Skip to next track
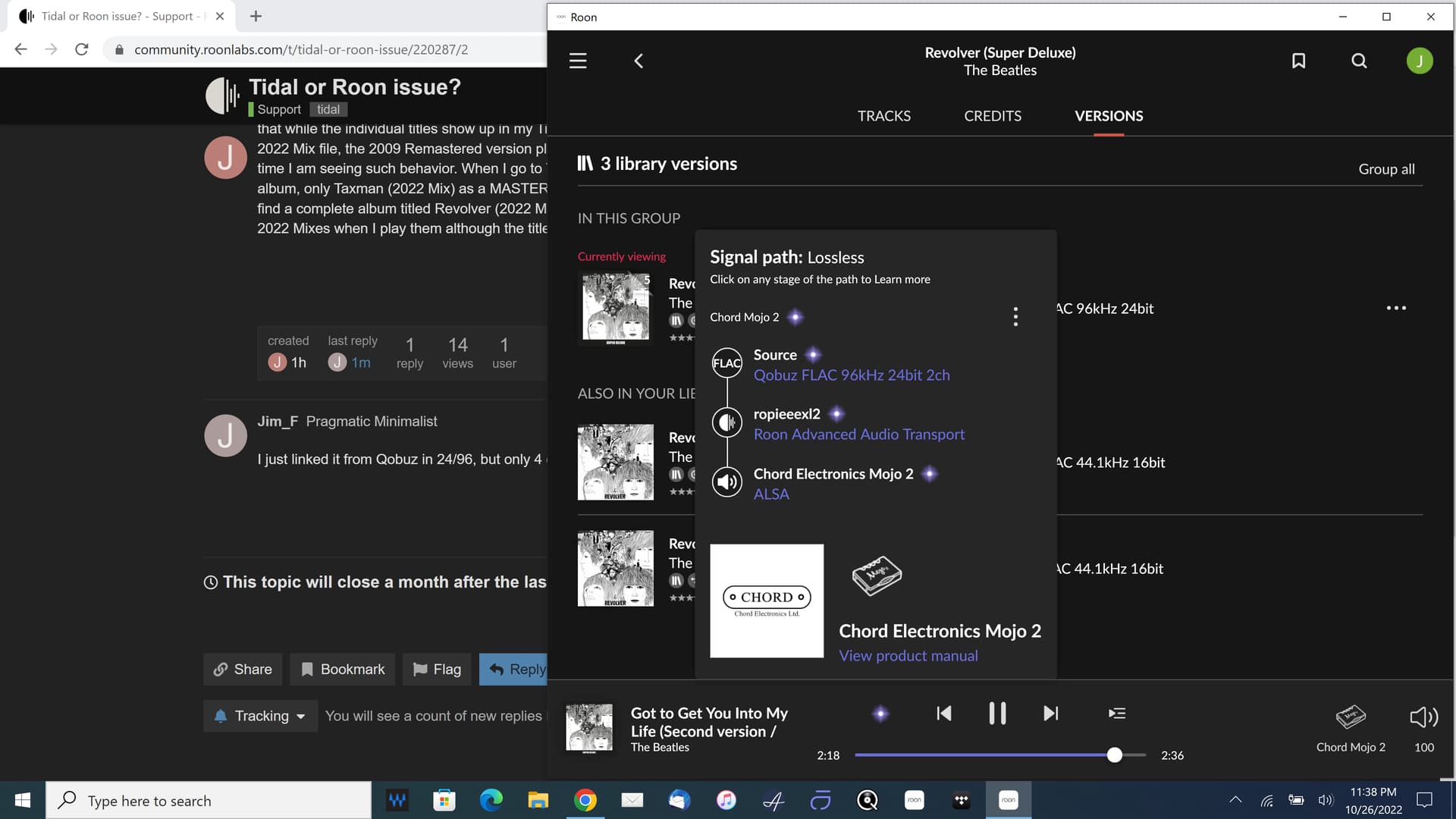The height and width of the screenshot is (819, 1456). tap(1050, 714)
